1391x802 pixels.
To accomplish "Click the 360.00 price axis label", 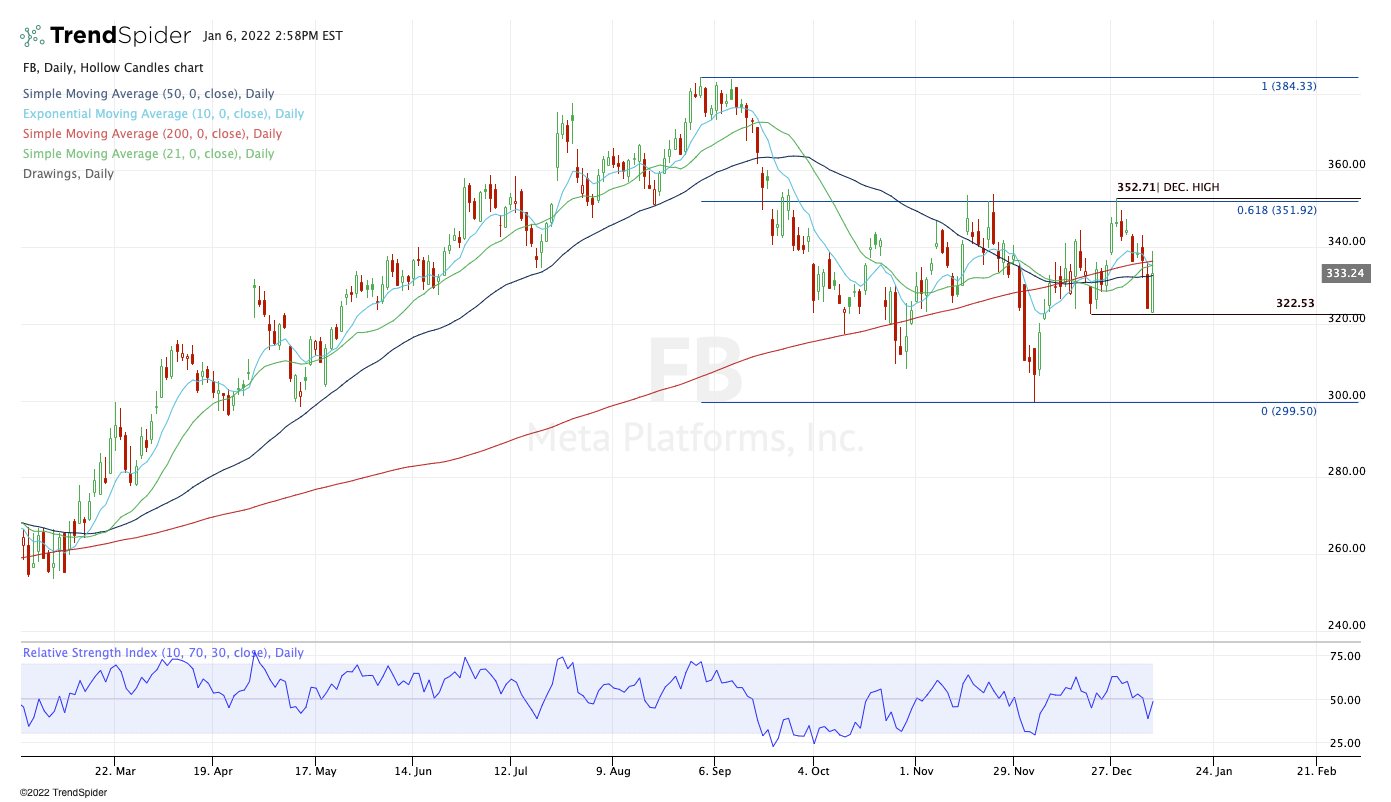I will click(1345, 164).
